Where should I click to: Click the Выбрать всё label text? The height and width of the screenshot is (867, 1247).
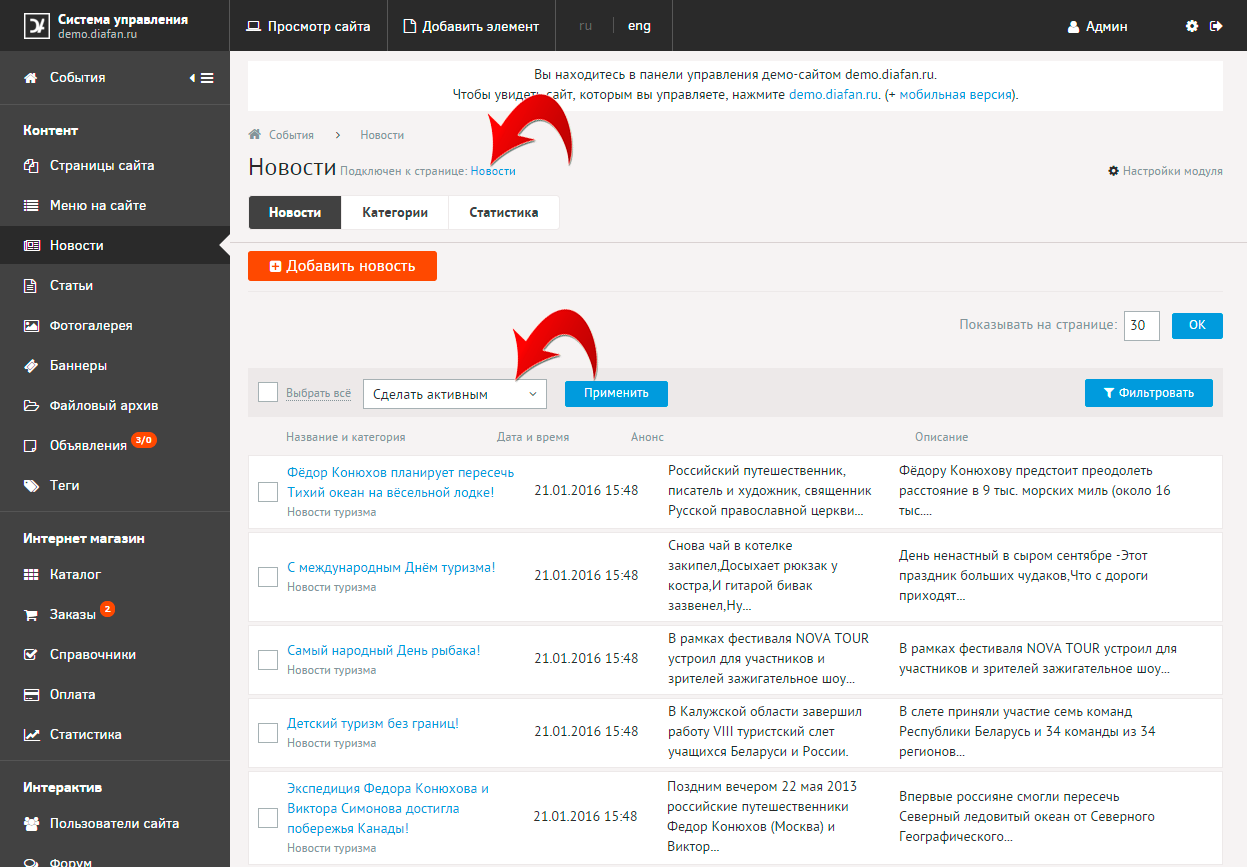318,394
